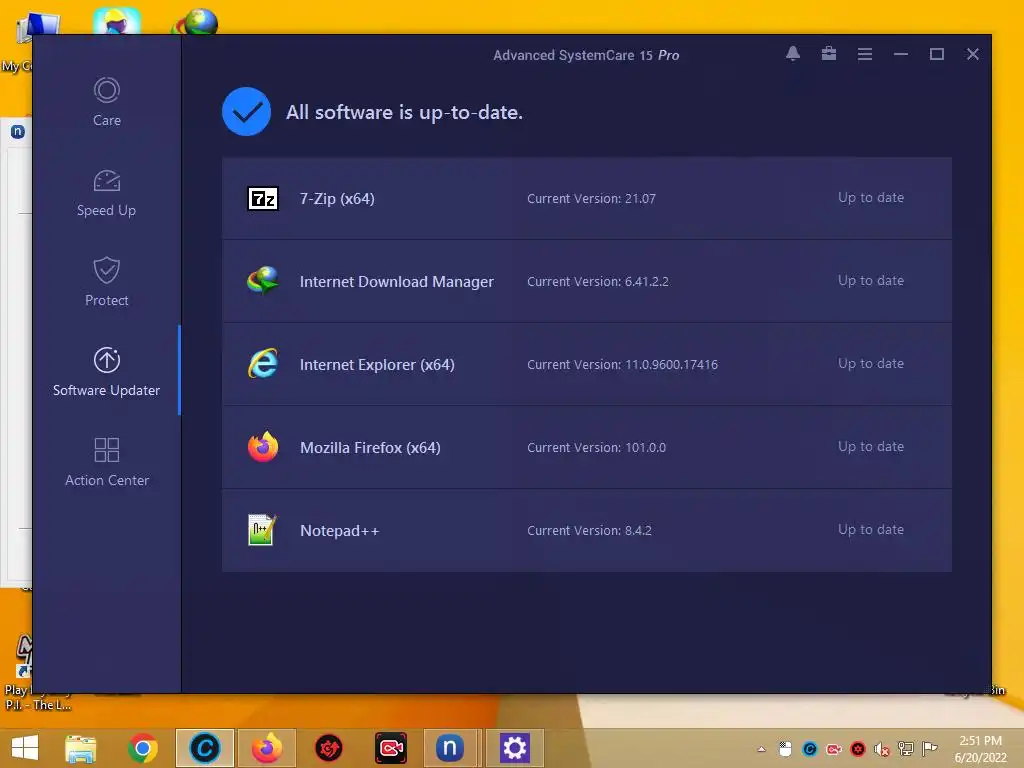Click 'Up to date' for Mozilla Firefox

871,446
